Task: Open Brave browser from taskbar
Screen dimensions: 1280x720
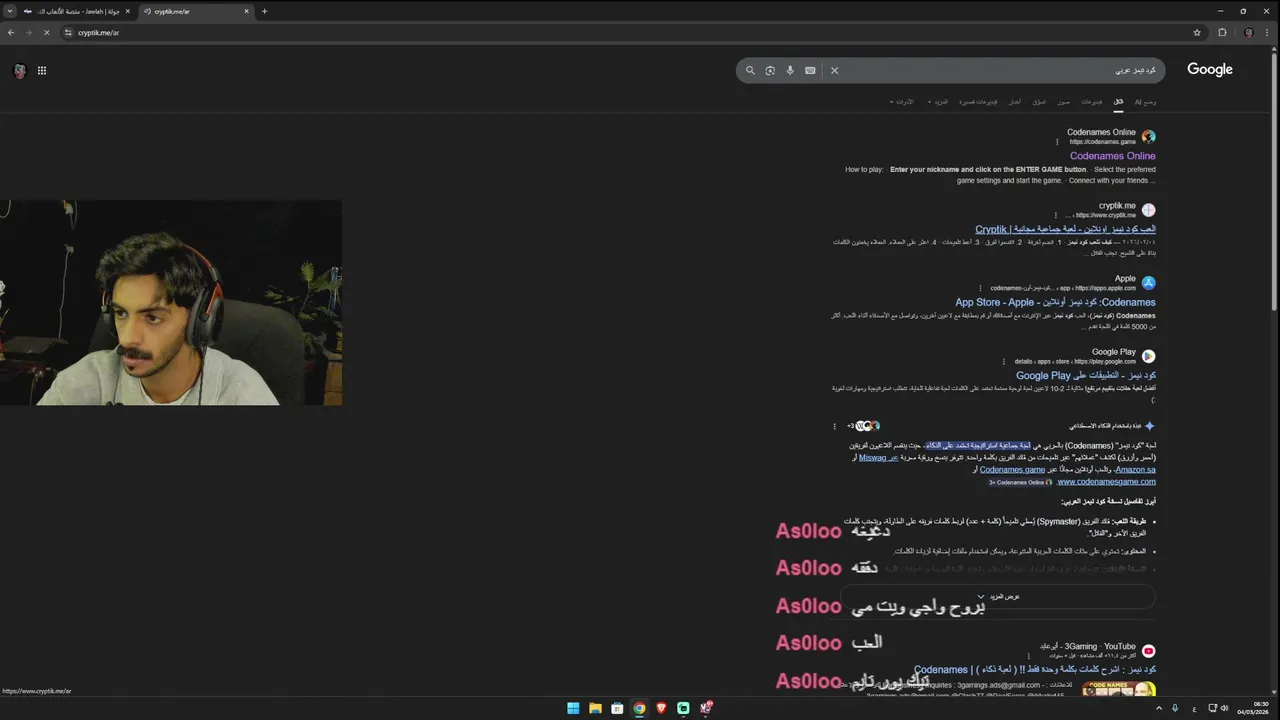Action: [x=661, y=708]
